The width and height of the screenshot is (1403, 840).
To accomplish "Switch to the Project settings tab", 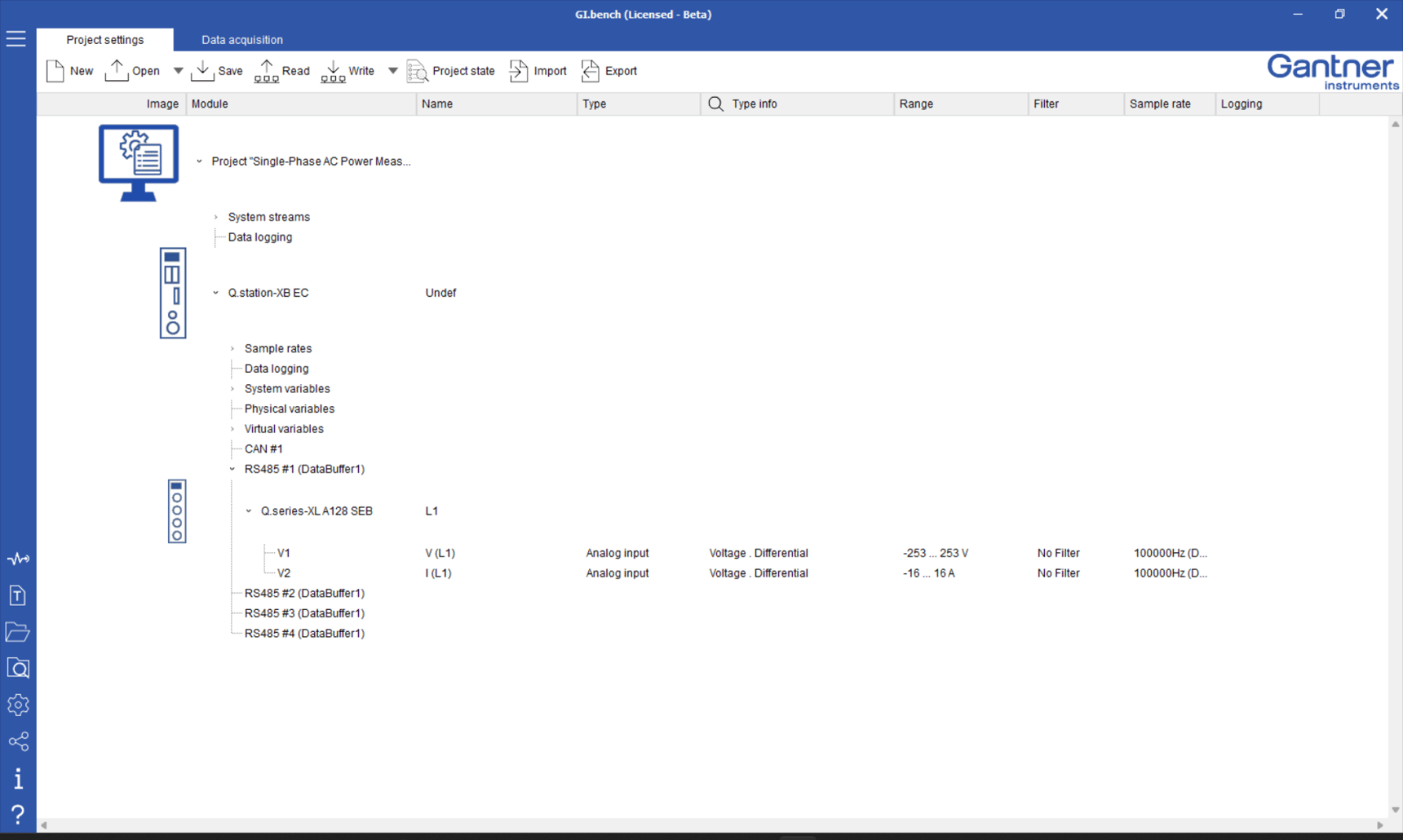I will [x=105, y=39].
